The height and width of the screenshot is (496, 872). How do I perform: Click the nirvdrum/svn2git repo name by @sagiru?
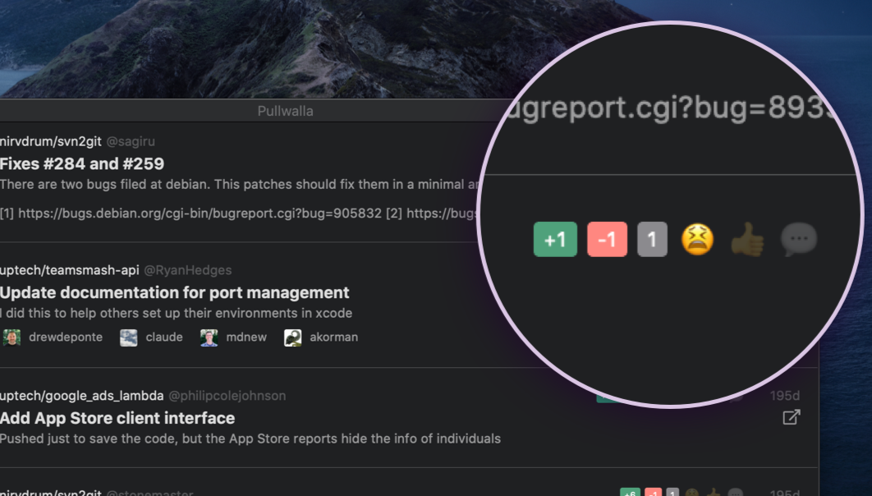[x=51, y=142]
